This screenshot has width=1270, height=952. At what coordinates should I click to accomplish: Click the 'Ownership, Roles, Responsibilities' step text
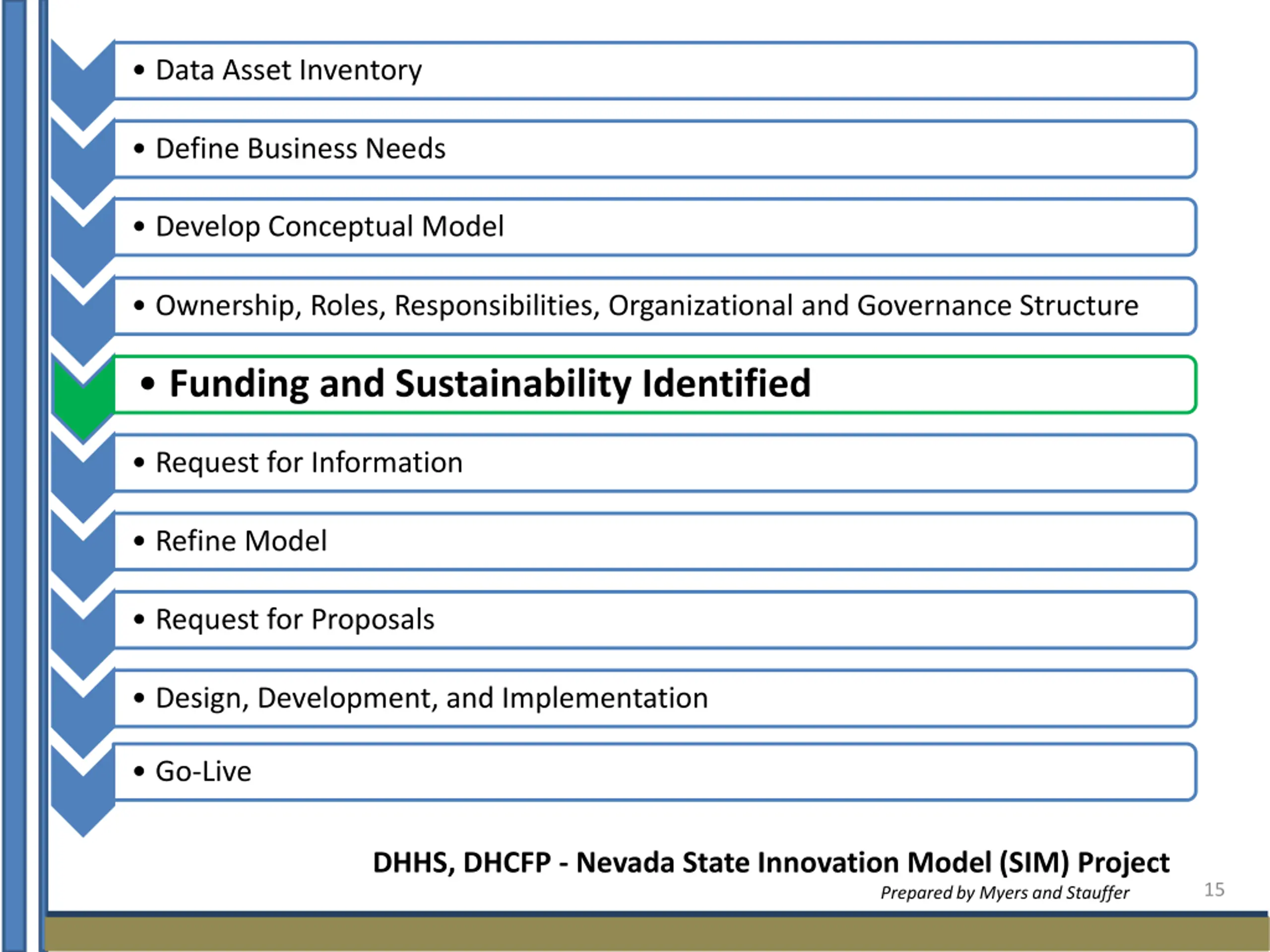coord(646,306)
